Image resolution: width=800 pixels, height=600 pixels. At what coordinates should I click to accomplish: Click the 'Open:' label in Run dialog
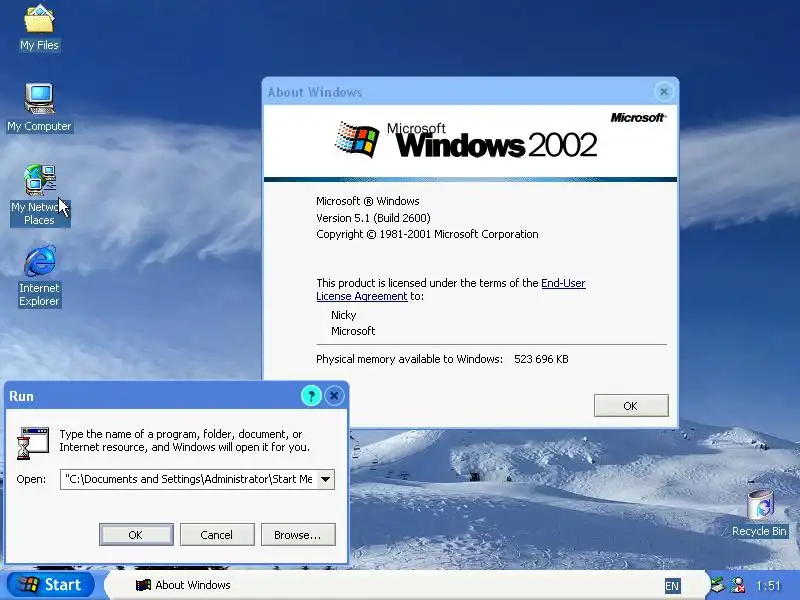pos(31,479)
